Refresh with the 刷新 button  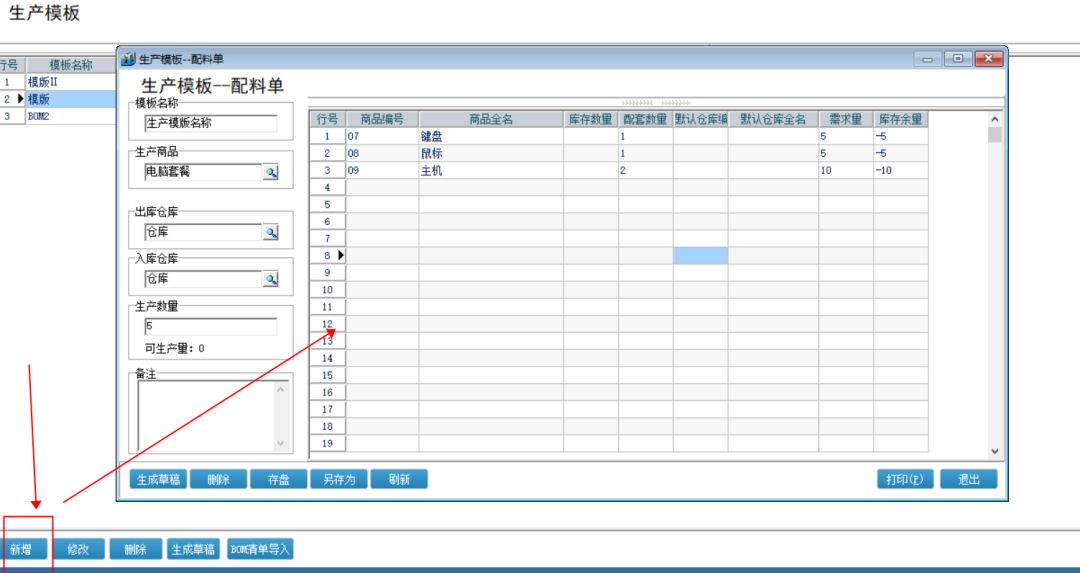pyautogui.click(x=399, y=479)
